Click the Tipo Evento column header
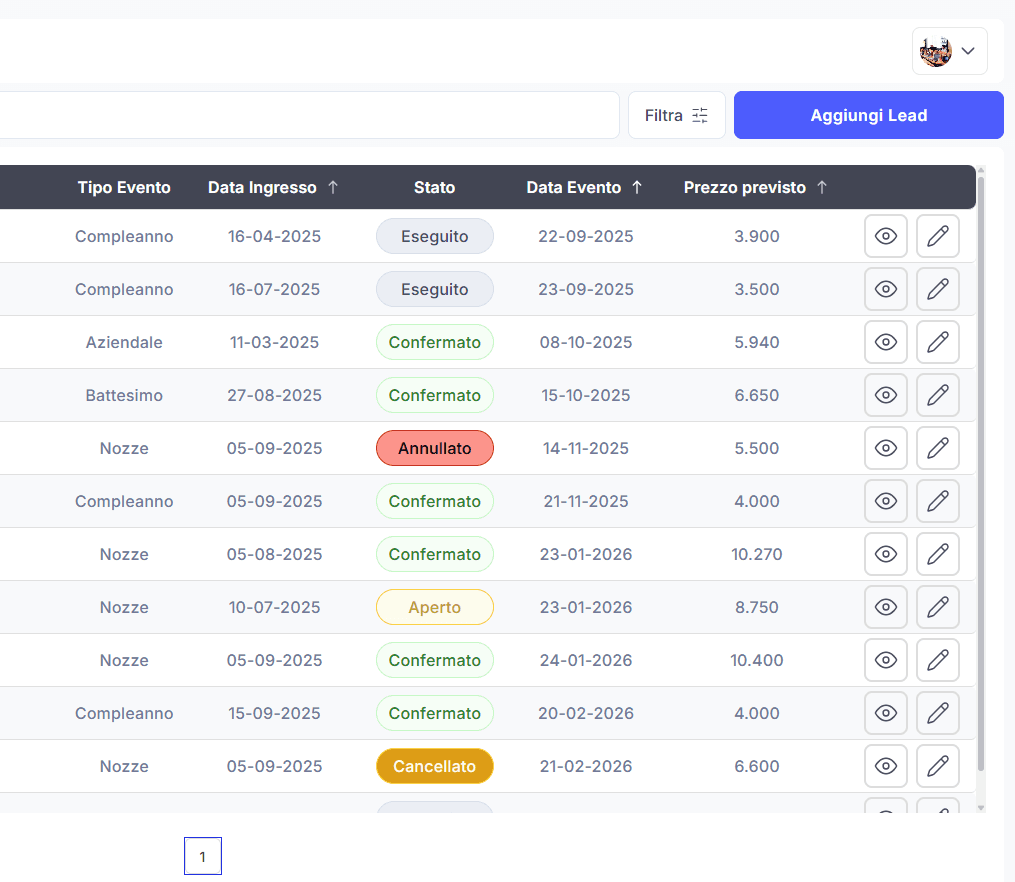 point(124,188)
